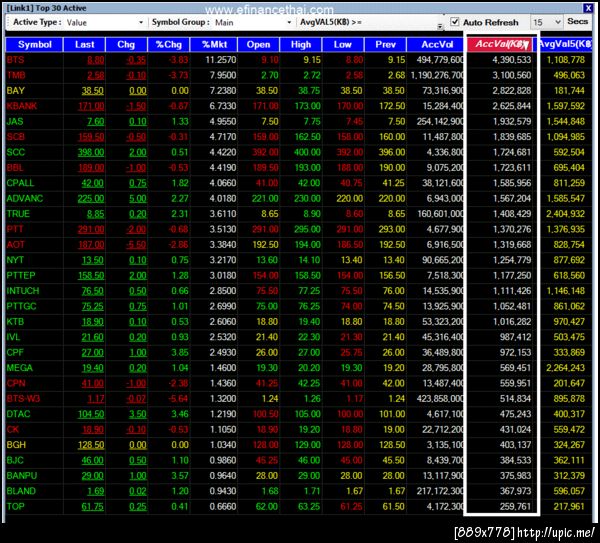
Task: Sort by the High column header
Action: tap(301, 45)
